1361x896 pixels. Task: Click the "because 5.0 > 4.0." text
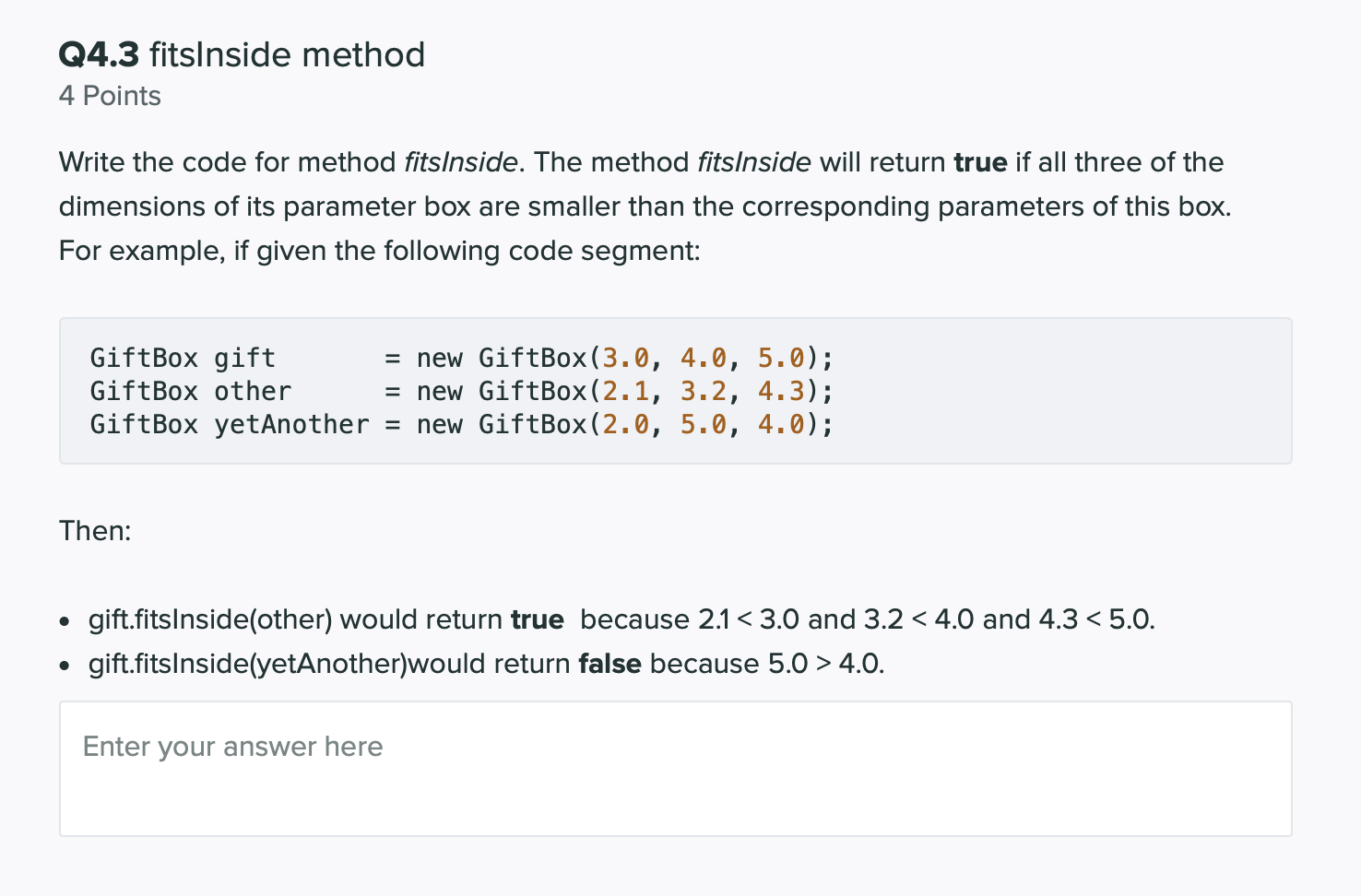[x=767, y=664]
